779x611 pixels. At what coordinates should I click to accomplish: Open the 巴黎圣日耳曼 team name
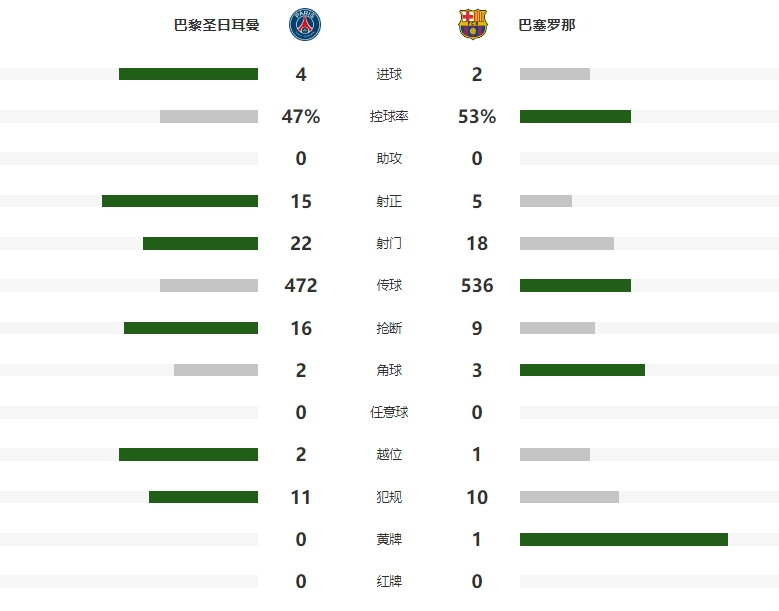point(217,25)
